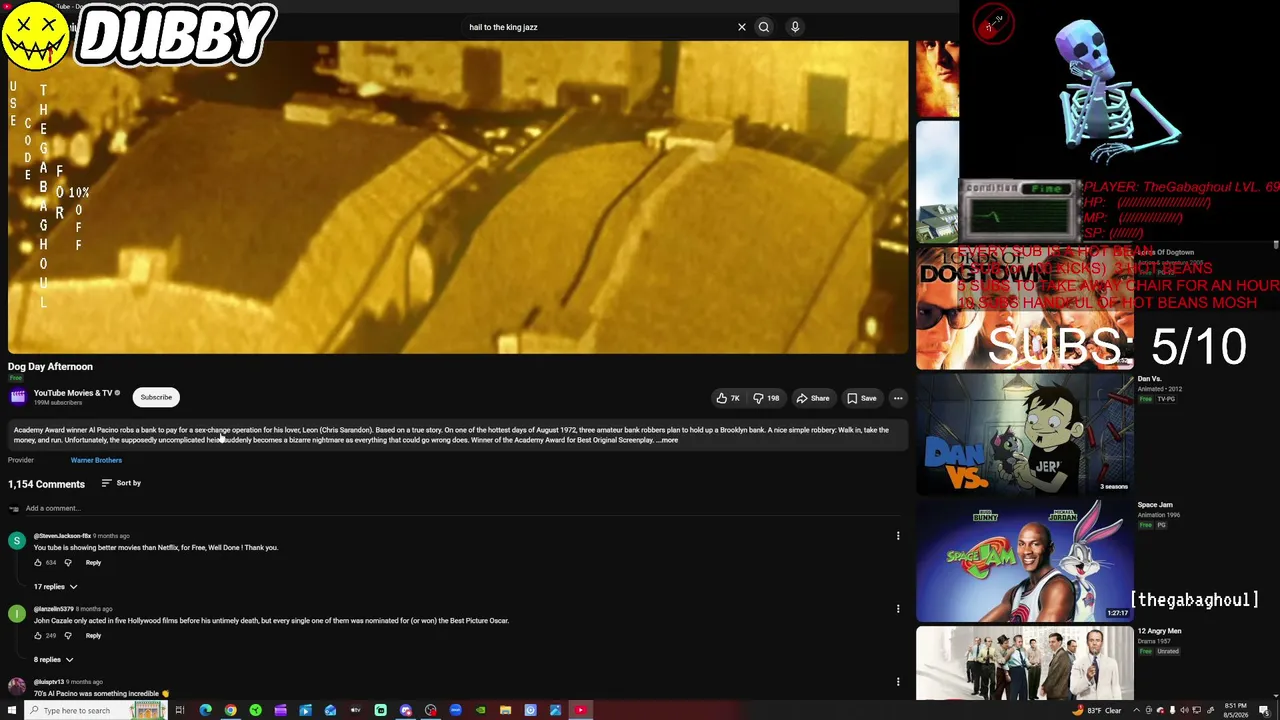Open the weather widget showing 83°F Clear

pos(1097,710)
